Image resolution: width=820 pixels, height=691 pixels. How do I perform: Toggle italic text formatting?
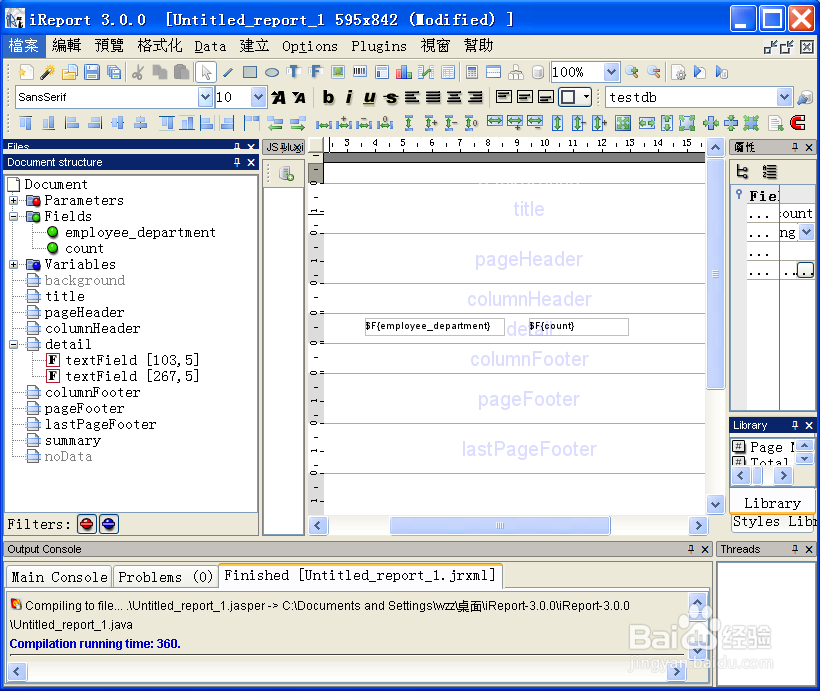(349, 97)
